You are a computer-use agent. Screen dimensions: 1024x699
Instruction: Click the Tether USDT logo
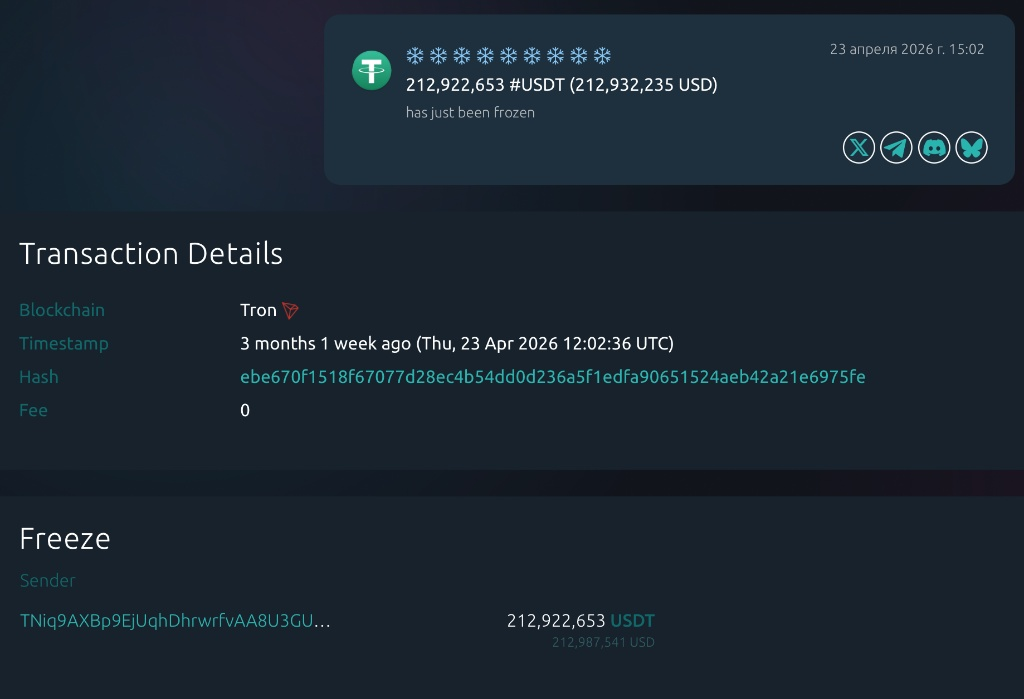372,71
